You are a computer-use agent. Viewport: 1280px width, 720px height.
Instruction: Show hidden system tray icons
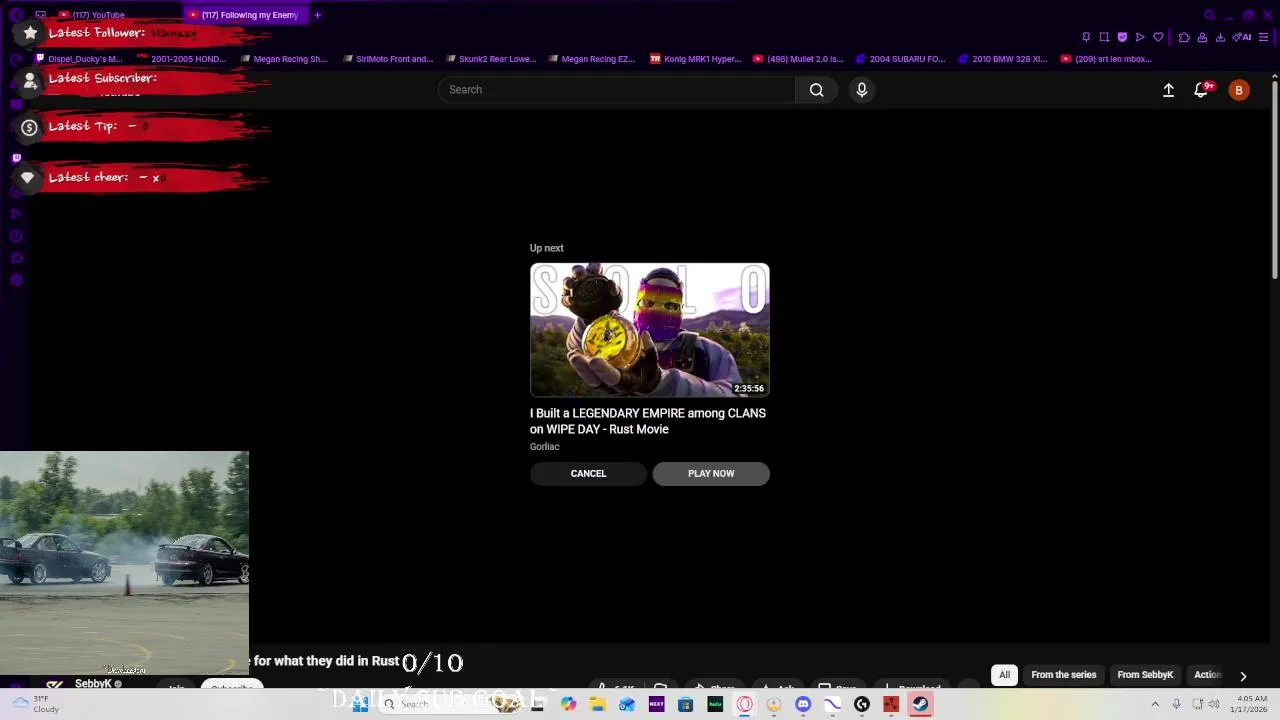1155,704
